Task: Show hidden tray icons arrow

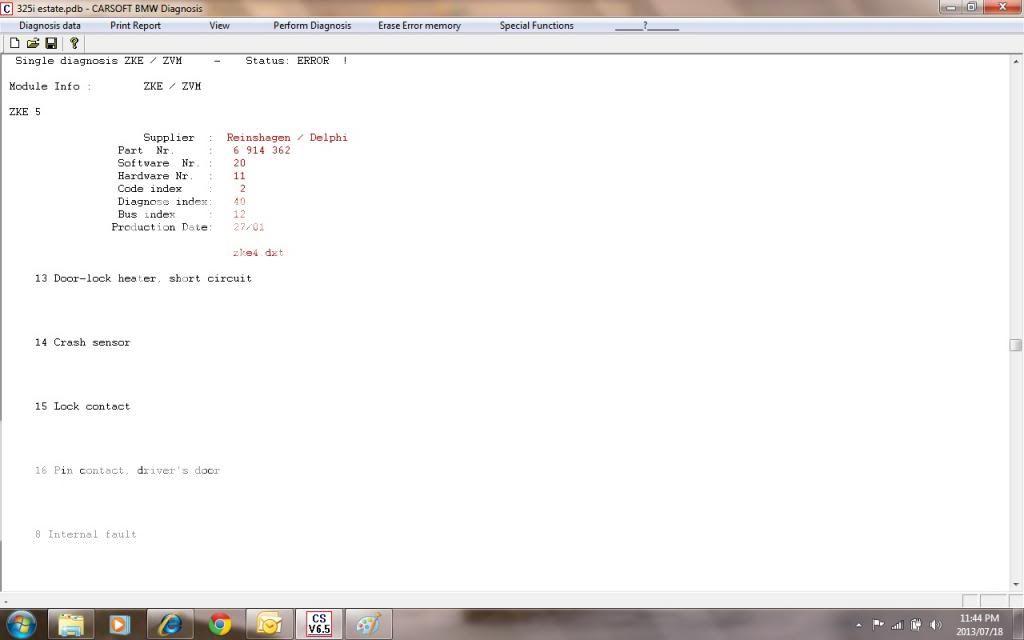Action: click(858, 625)
